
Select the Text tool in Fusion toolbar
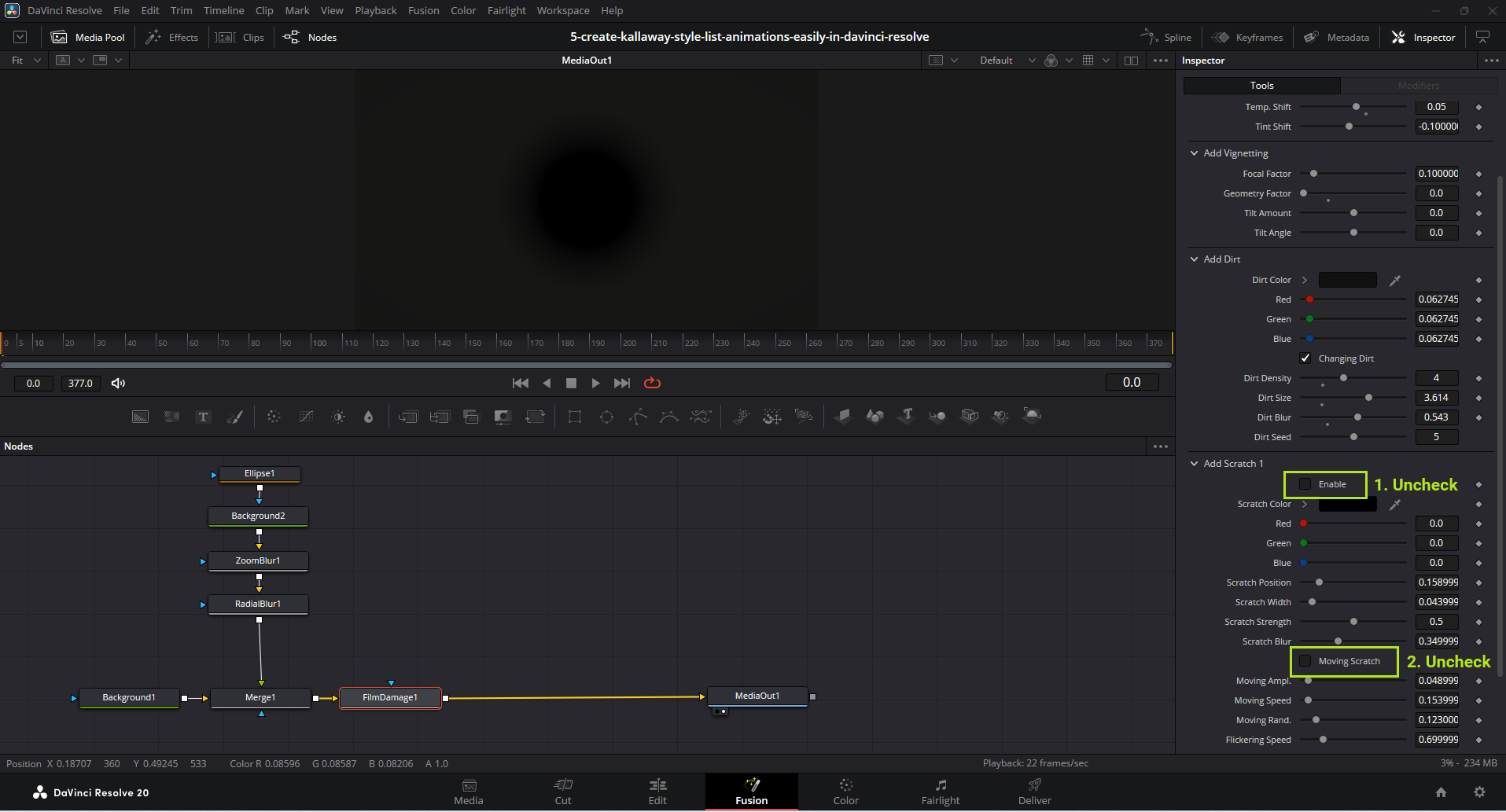tap(203, 417)
